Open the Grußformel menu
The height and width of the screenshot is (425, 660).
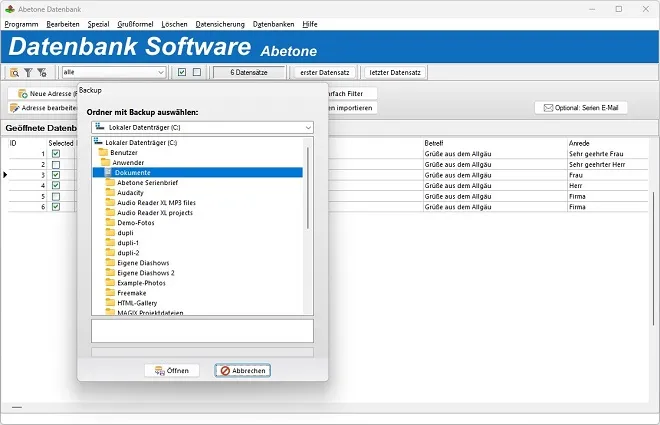point(135,24)
